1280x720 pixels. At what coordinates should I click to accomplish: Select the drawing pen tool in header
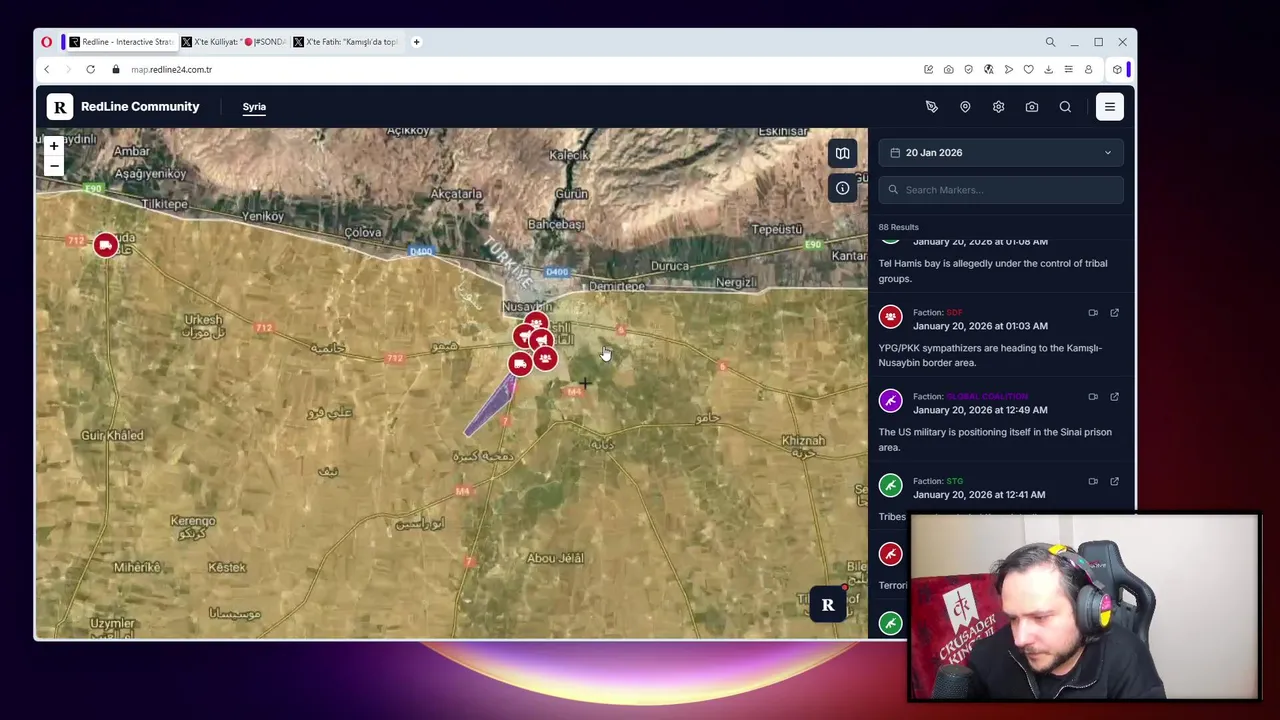coord(931,107)
